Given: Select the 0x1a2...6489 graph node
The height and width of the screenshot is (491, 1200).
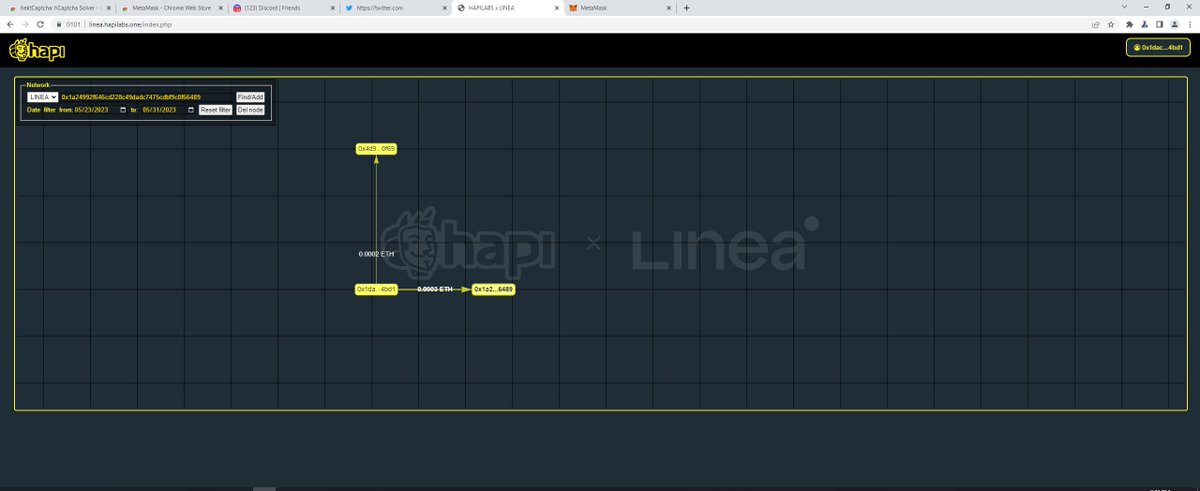Looking at the screenshot, I should pos(494,289).
